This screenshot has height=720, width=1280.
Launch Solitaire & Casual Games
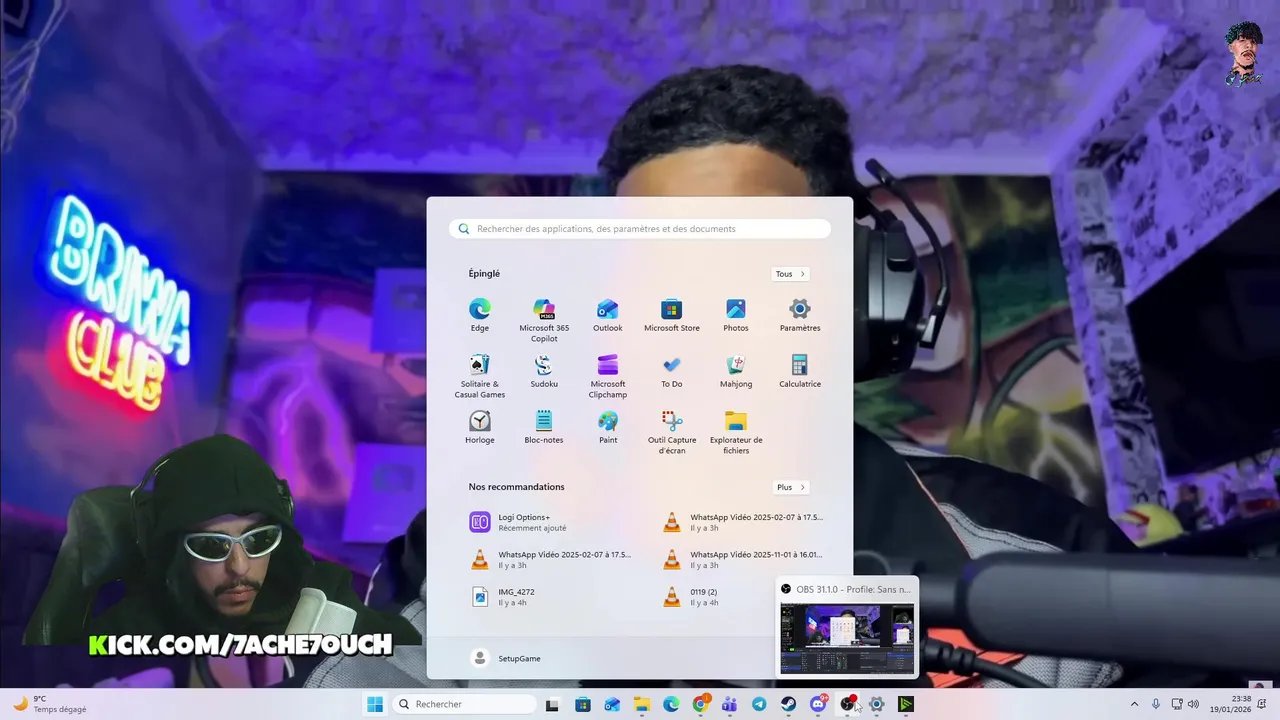[480, 376]
